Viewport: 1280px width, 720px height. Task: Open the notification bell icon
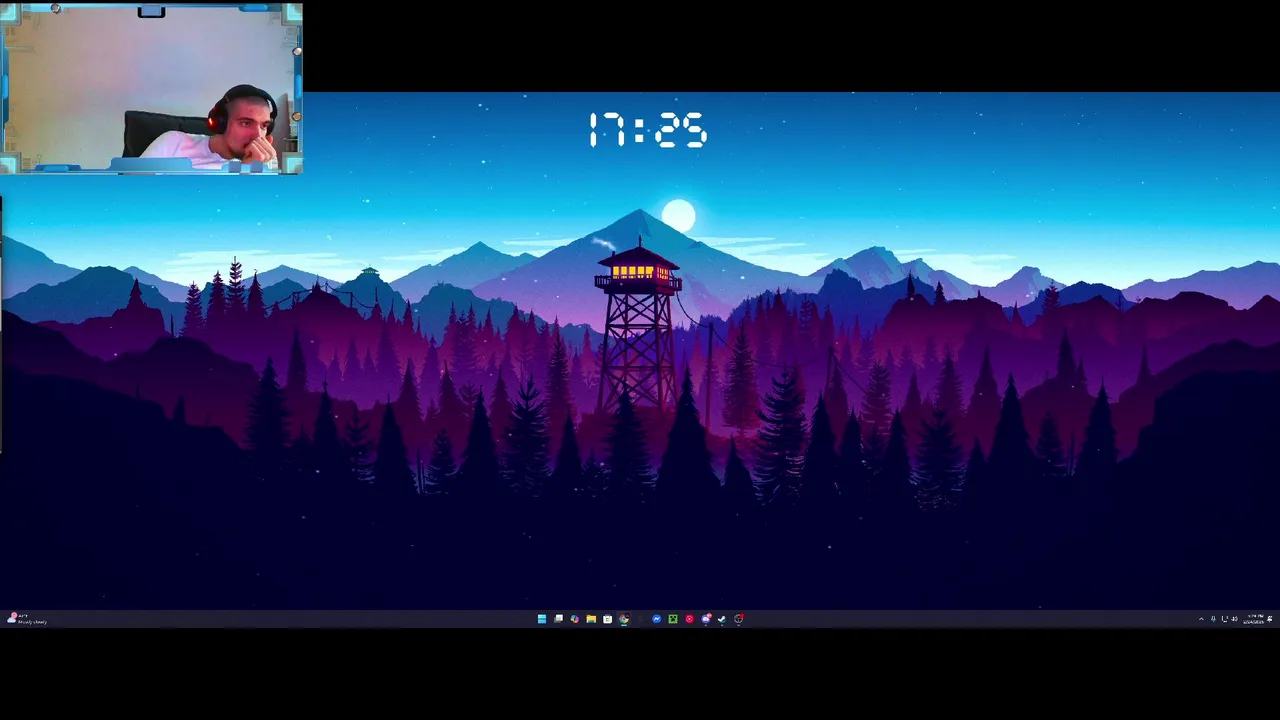(1270, 619)
